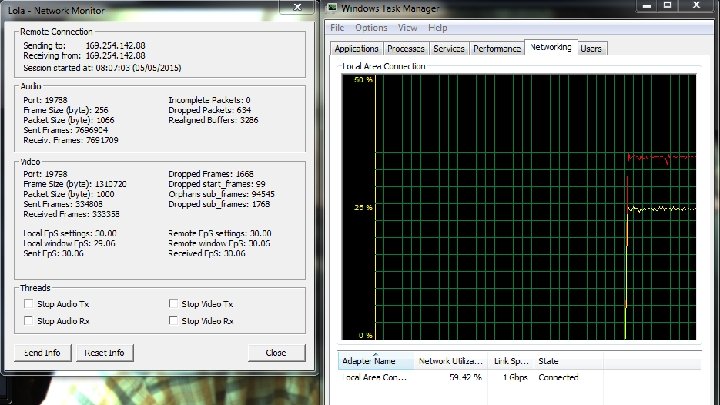This screenshot has height=405, width=720.
Task: Sort by Network Utilization column header
Action: [x=450, y=361]
